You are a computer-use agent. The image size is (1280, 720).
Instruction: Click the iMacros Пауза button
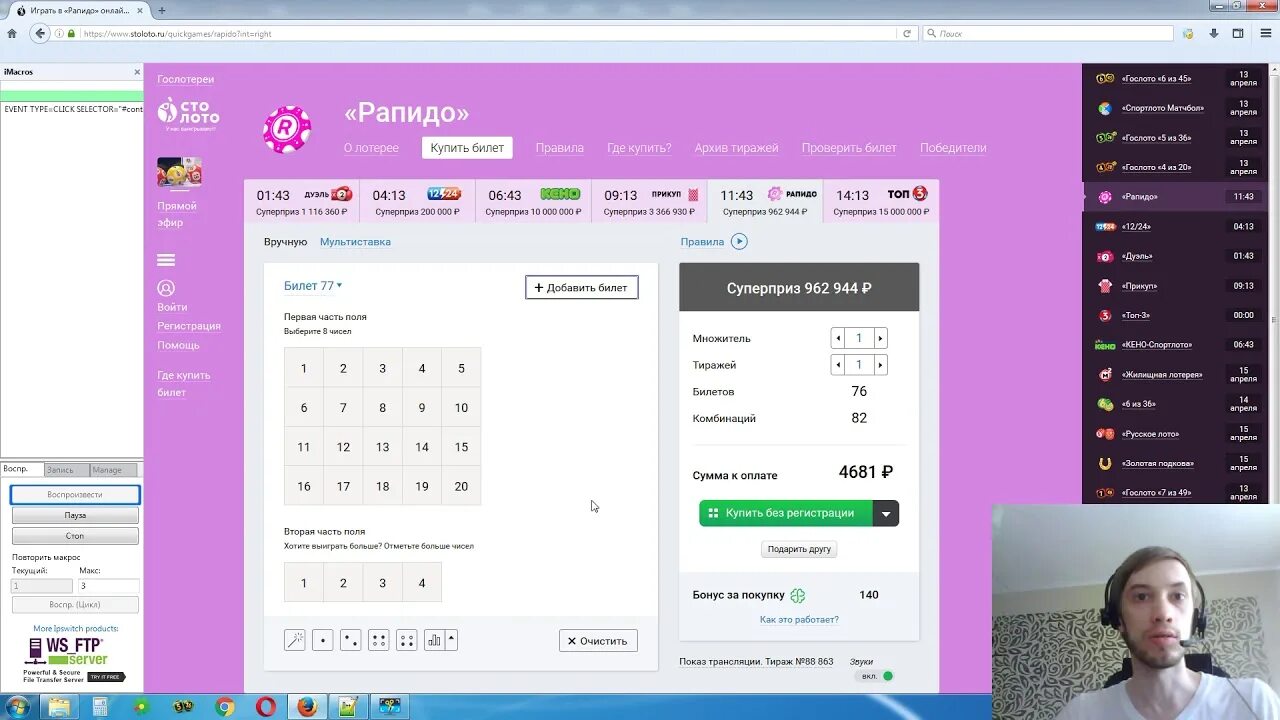tap(75, 516)
